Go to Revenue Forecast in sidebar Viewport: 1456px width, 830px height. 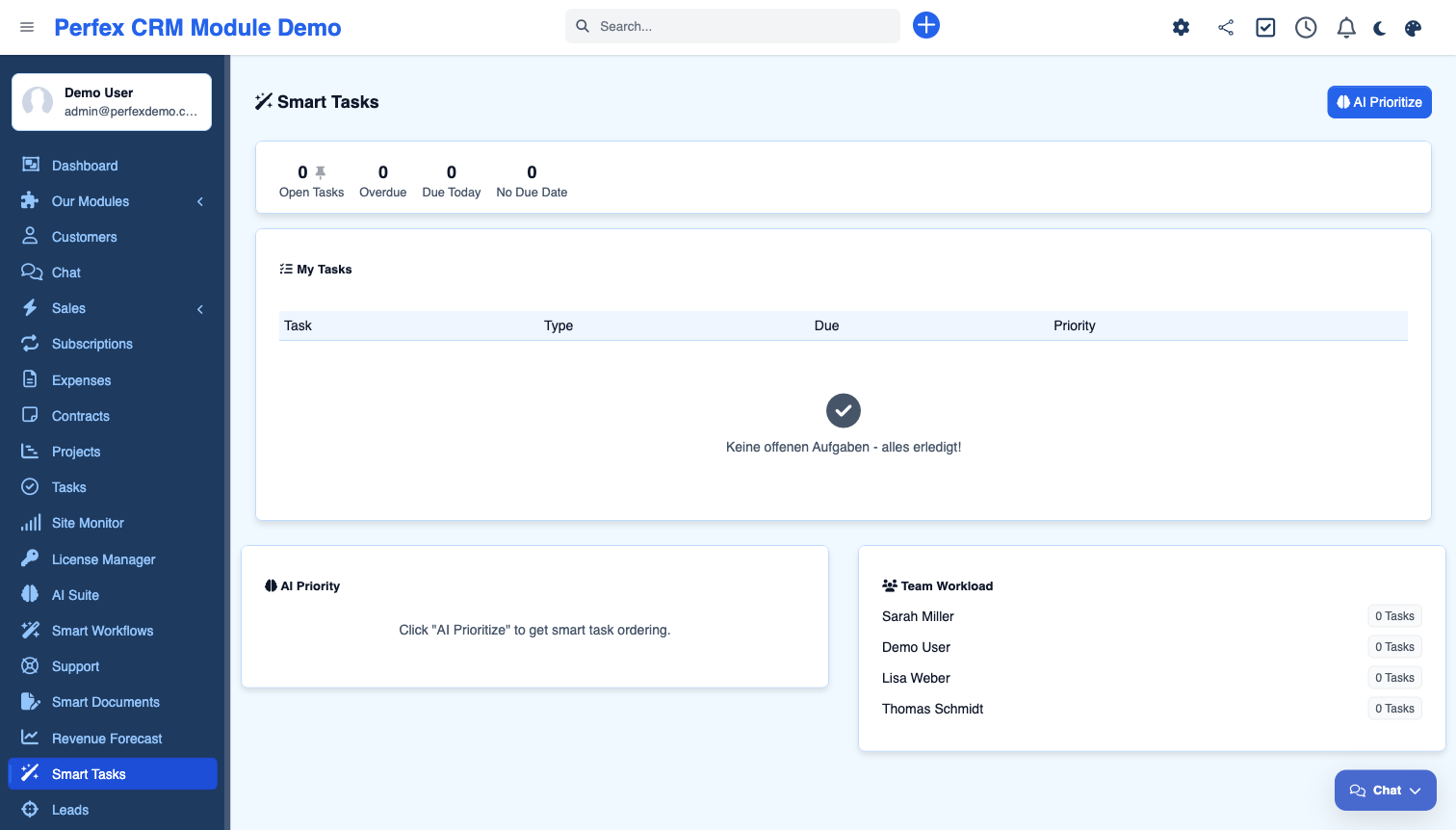107,739
